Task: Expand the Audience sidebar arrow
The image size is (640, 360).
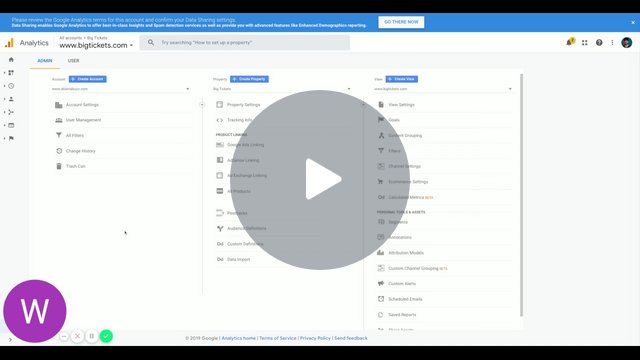Action: (x=4, y=99)
